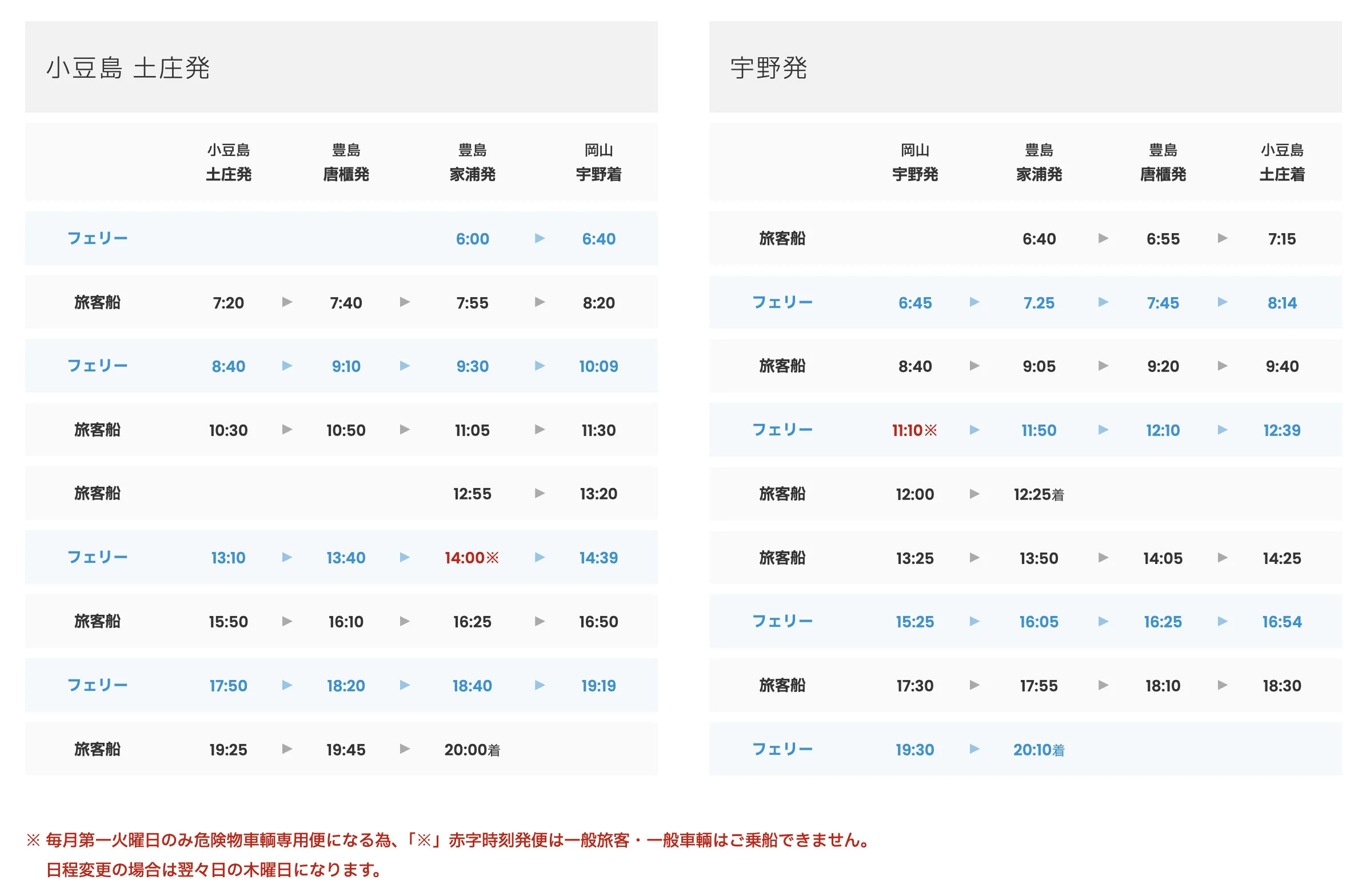Click the 18:30 arrival at 土庄
Screen dimensions: 1366x896
coord(1281,685)
